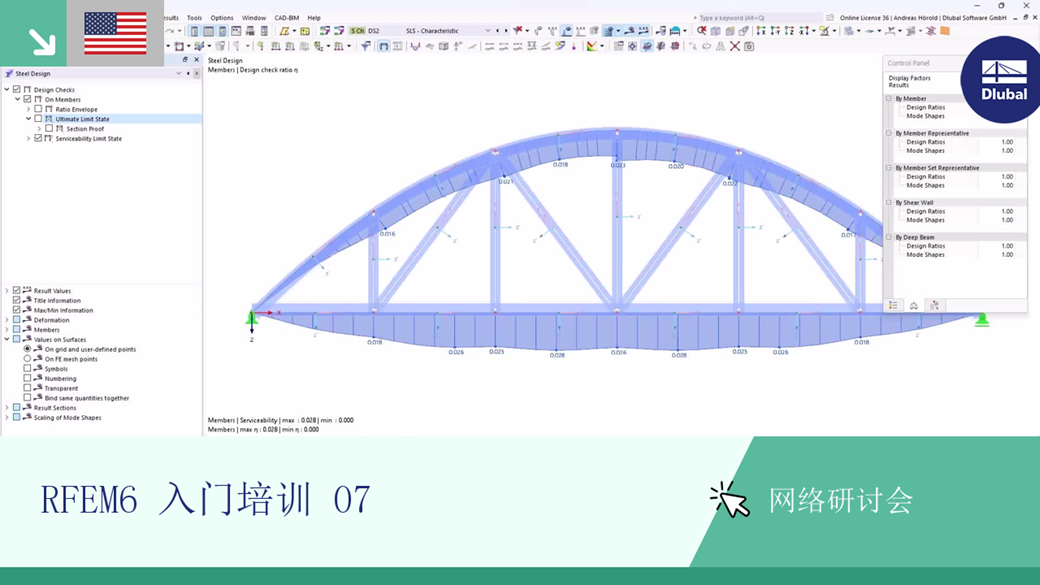This screenshot has width=1040, height=585.
Task: Select the view in X direction icon
Action: point(761,31)
